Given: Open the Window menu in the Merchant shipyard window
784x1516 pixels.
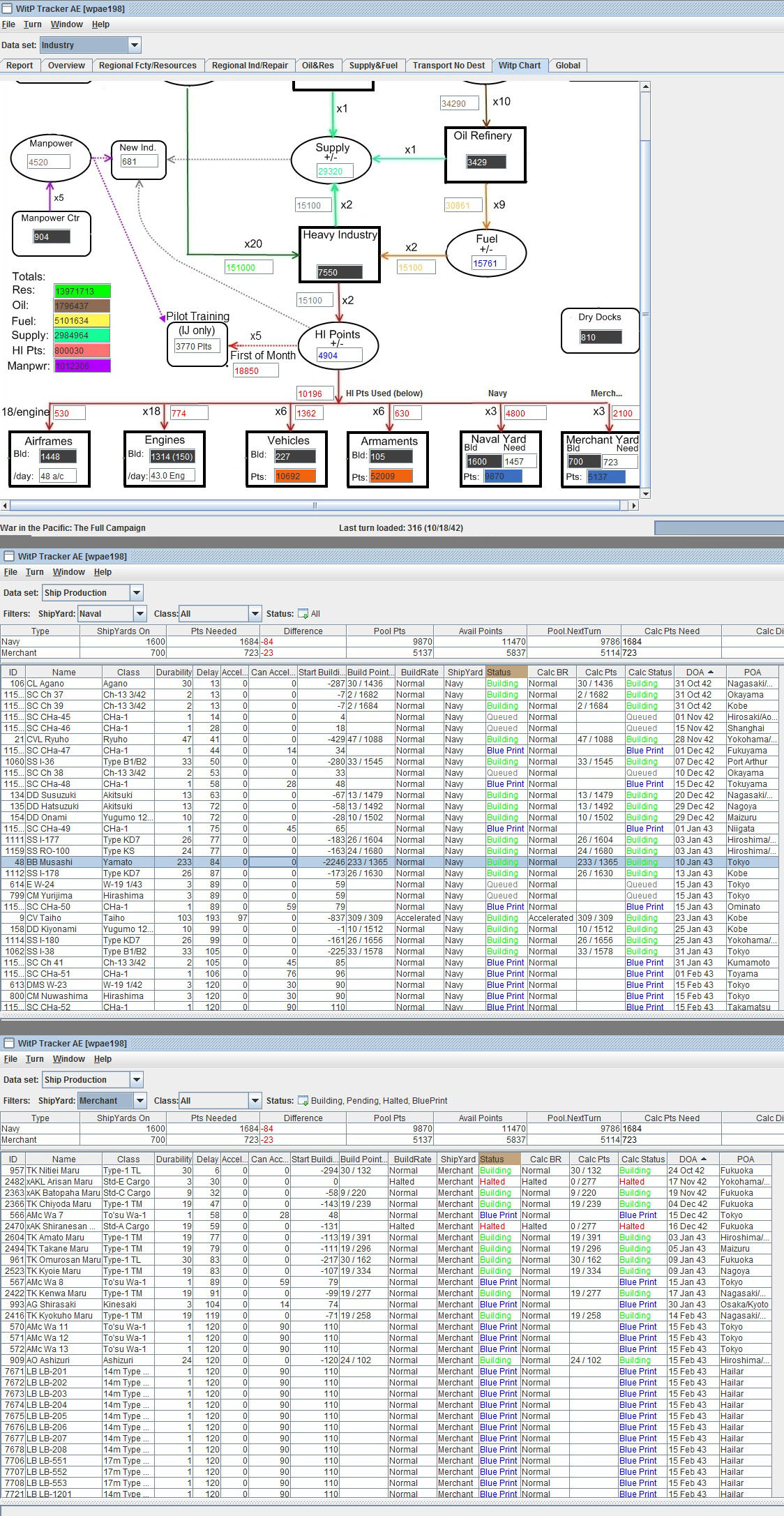Looking at the screenshot, I should coord(69,1059).
